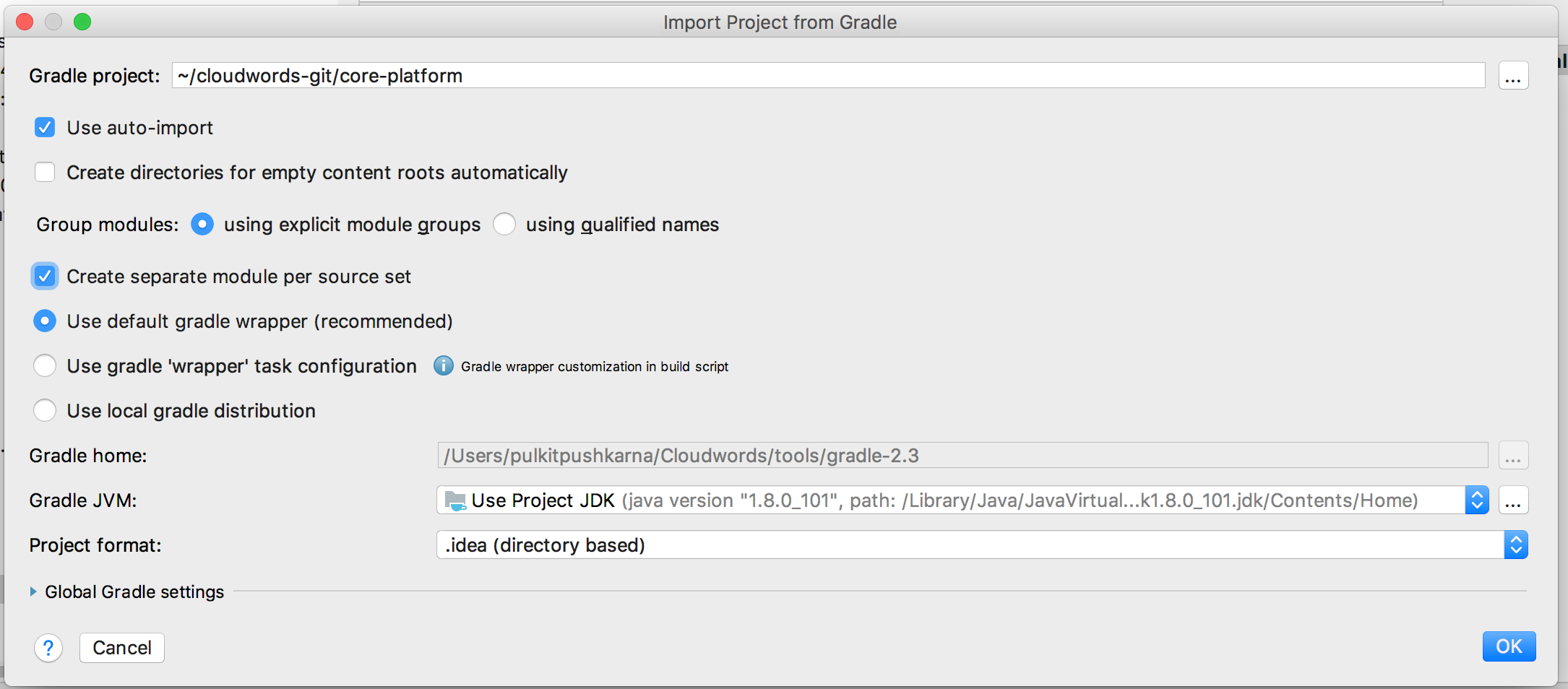Expand Global Gradle settings section
This screenshot has width=1568, height=689.
(33, 591)
